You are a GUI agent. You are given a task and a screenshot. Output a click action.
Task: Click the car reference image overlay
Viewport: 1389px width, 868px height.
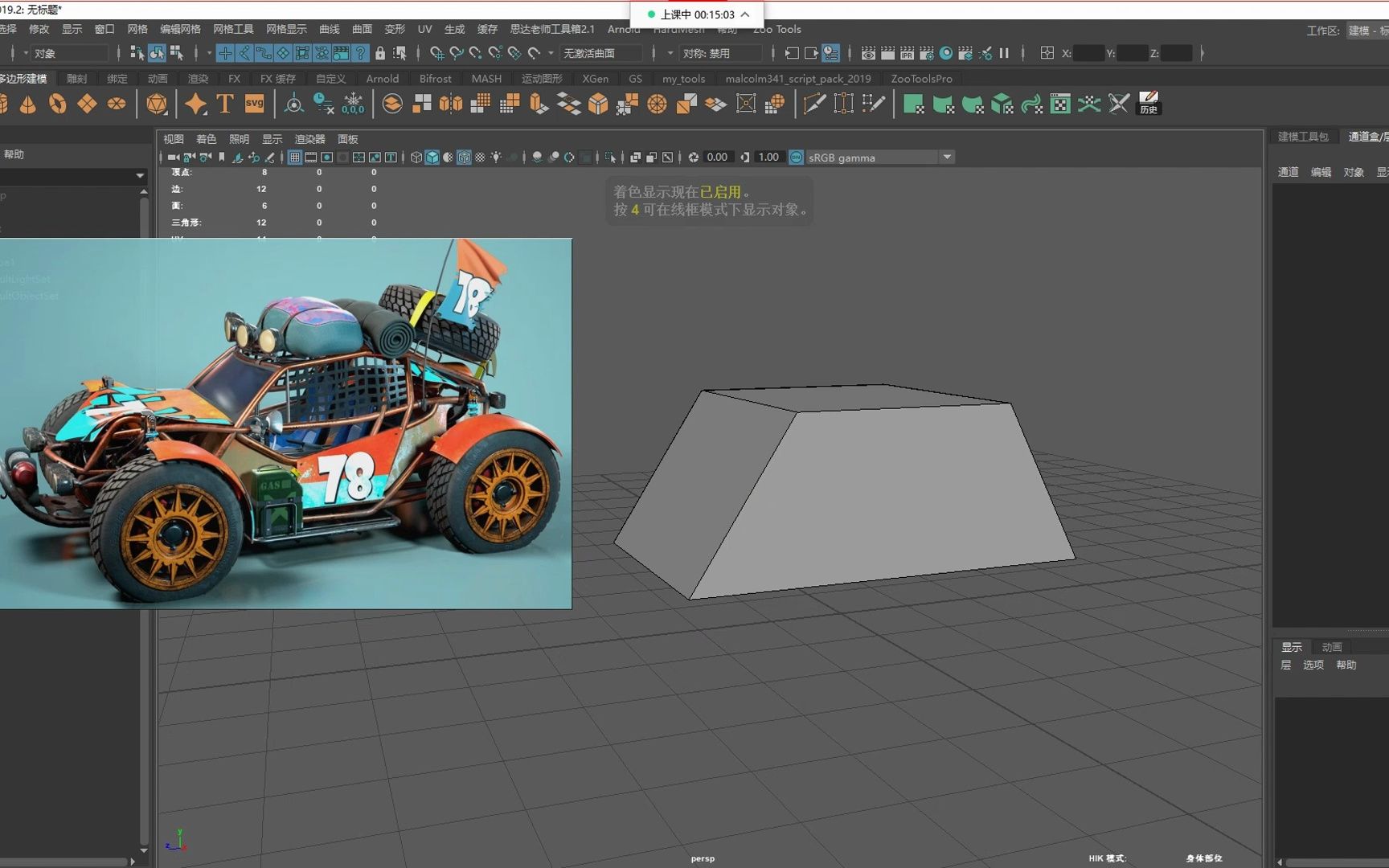[285, 424]
